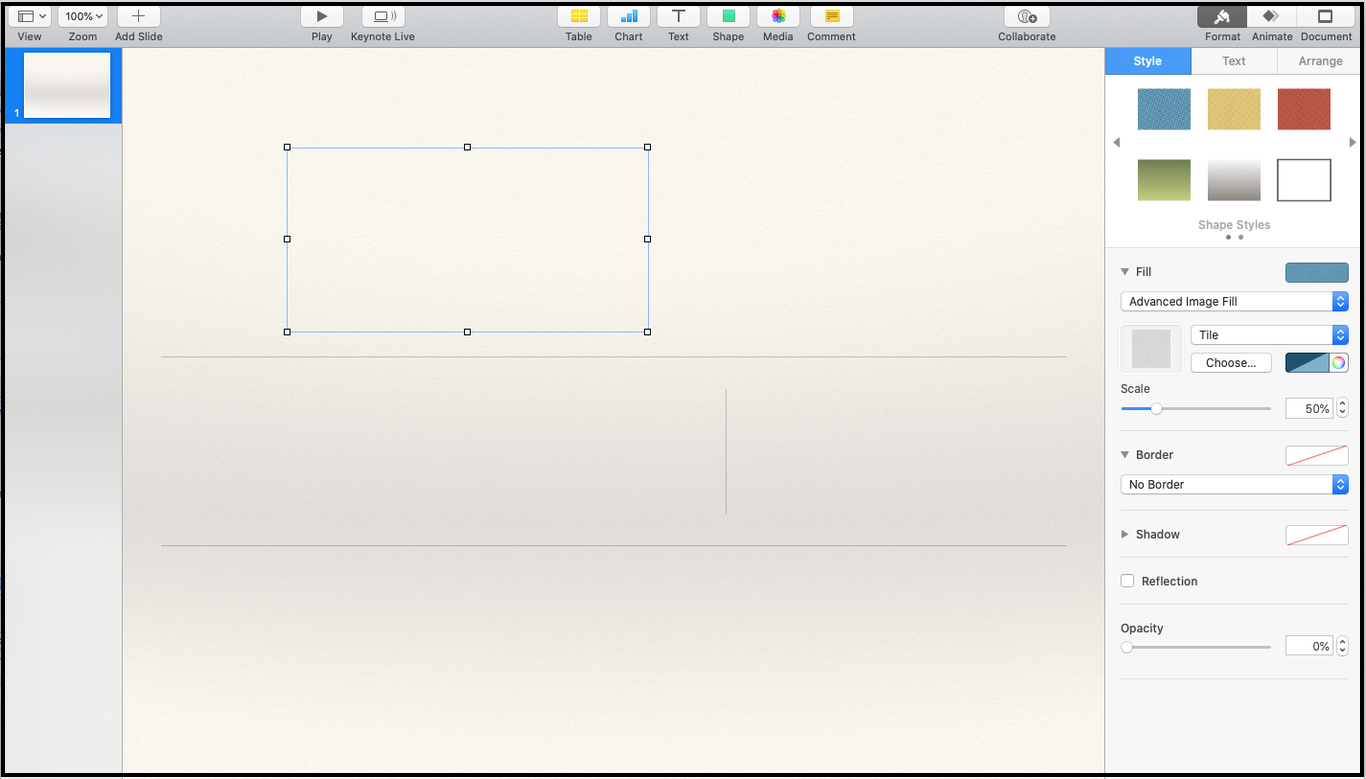Screen dimensions: 1366x779
Task: Insert a Chart from the toolbar
Action: pyautogui.click(x=628, y=17)
